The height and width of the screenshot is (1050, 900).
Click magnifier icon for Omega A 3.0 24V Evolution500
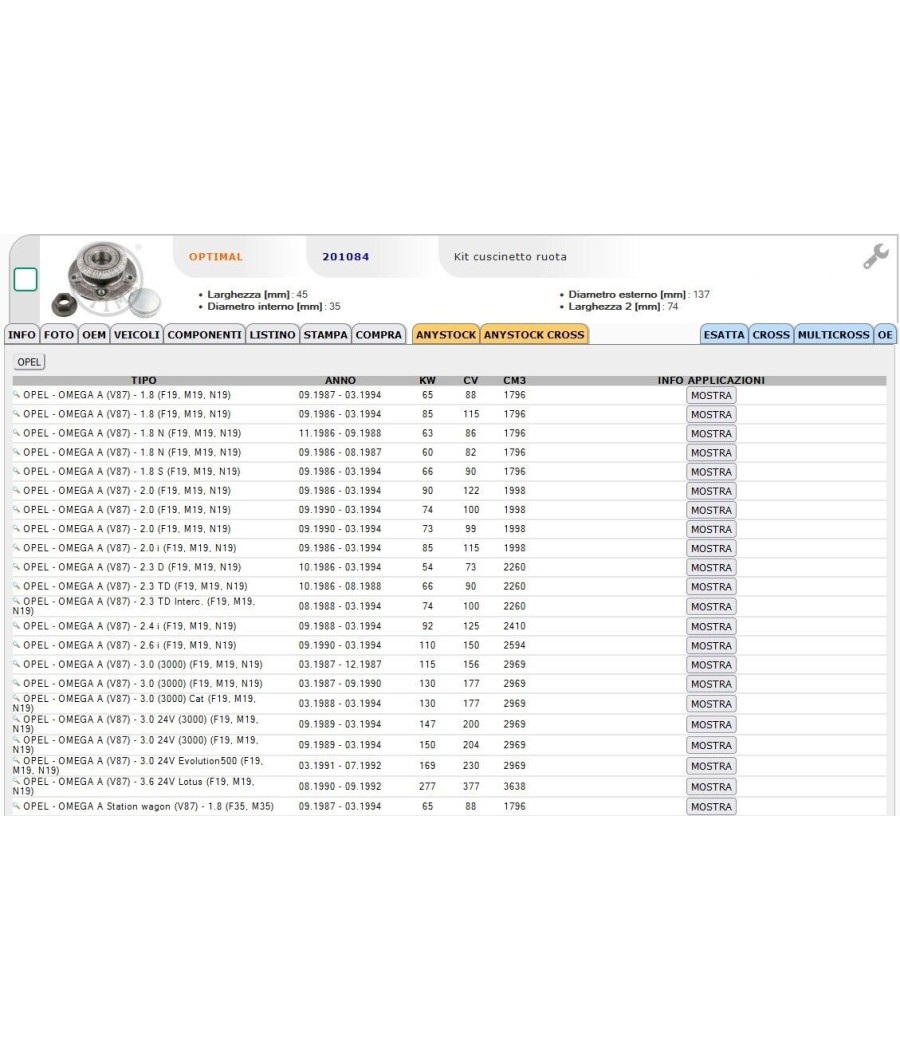click(x=17, y=761)
